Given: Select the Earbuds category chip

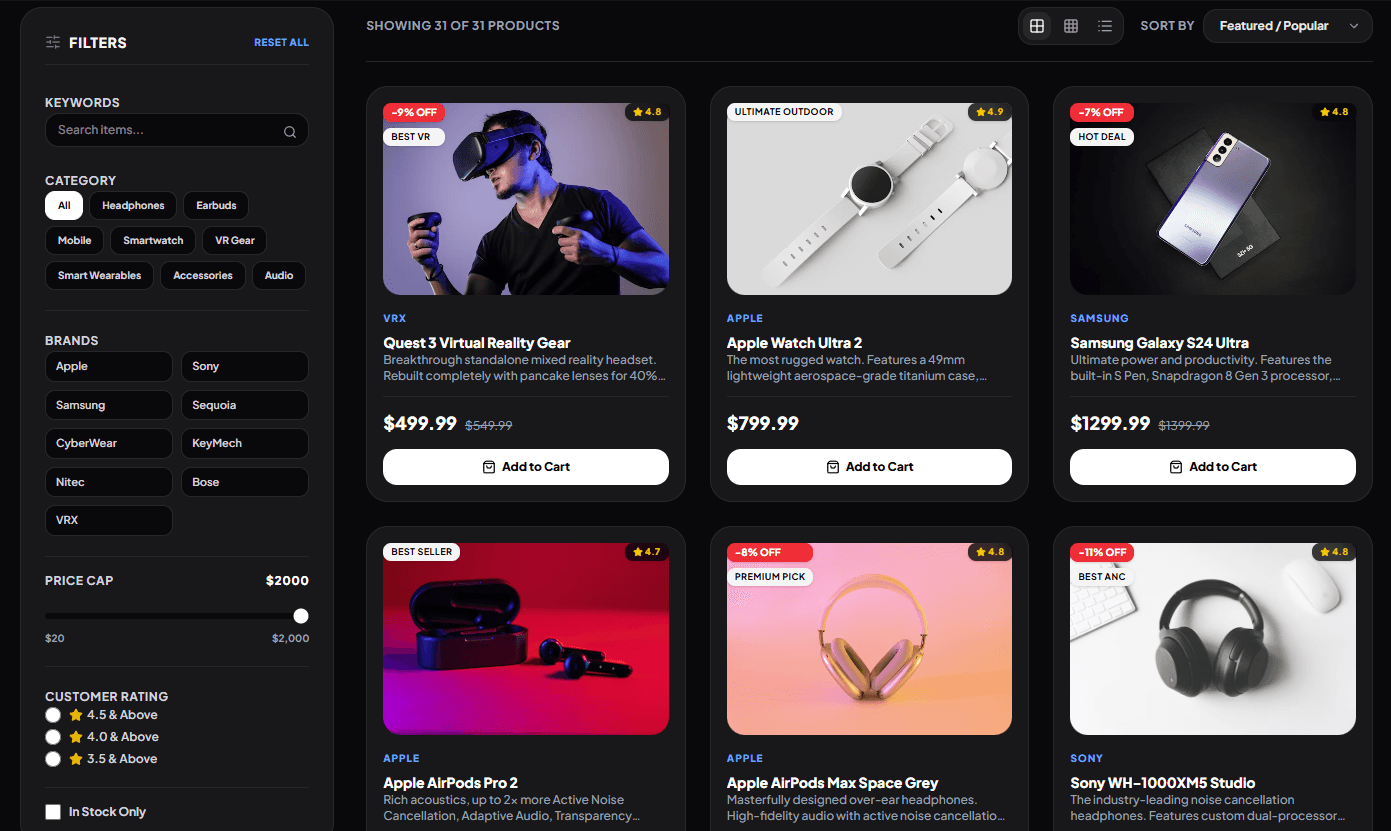Looking at the screenshot, I should point(216,206).
